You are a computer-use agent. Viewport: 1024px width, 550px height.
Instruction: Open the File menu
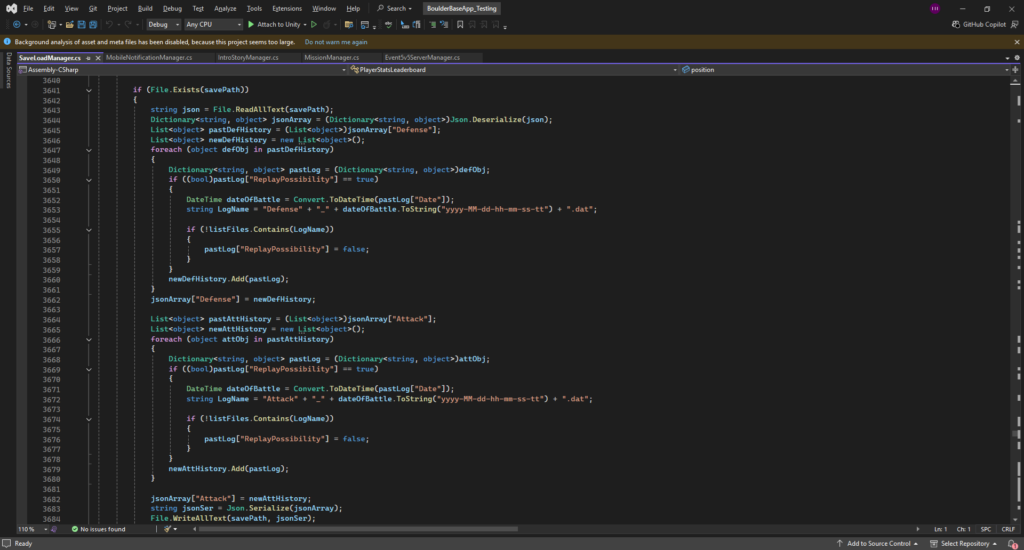28,8
